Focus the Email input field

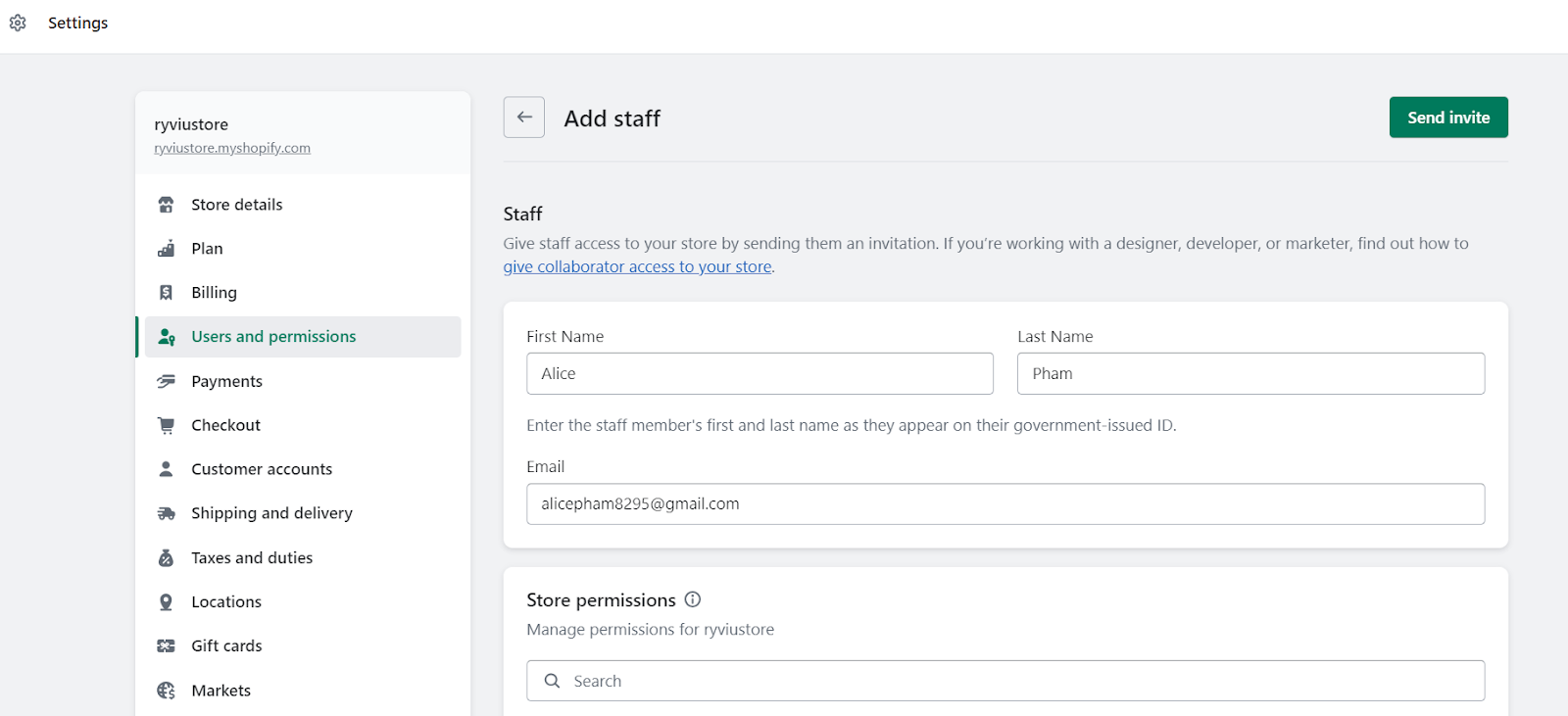[1005, 504]
